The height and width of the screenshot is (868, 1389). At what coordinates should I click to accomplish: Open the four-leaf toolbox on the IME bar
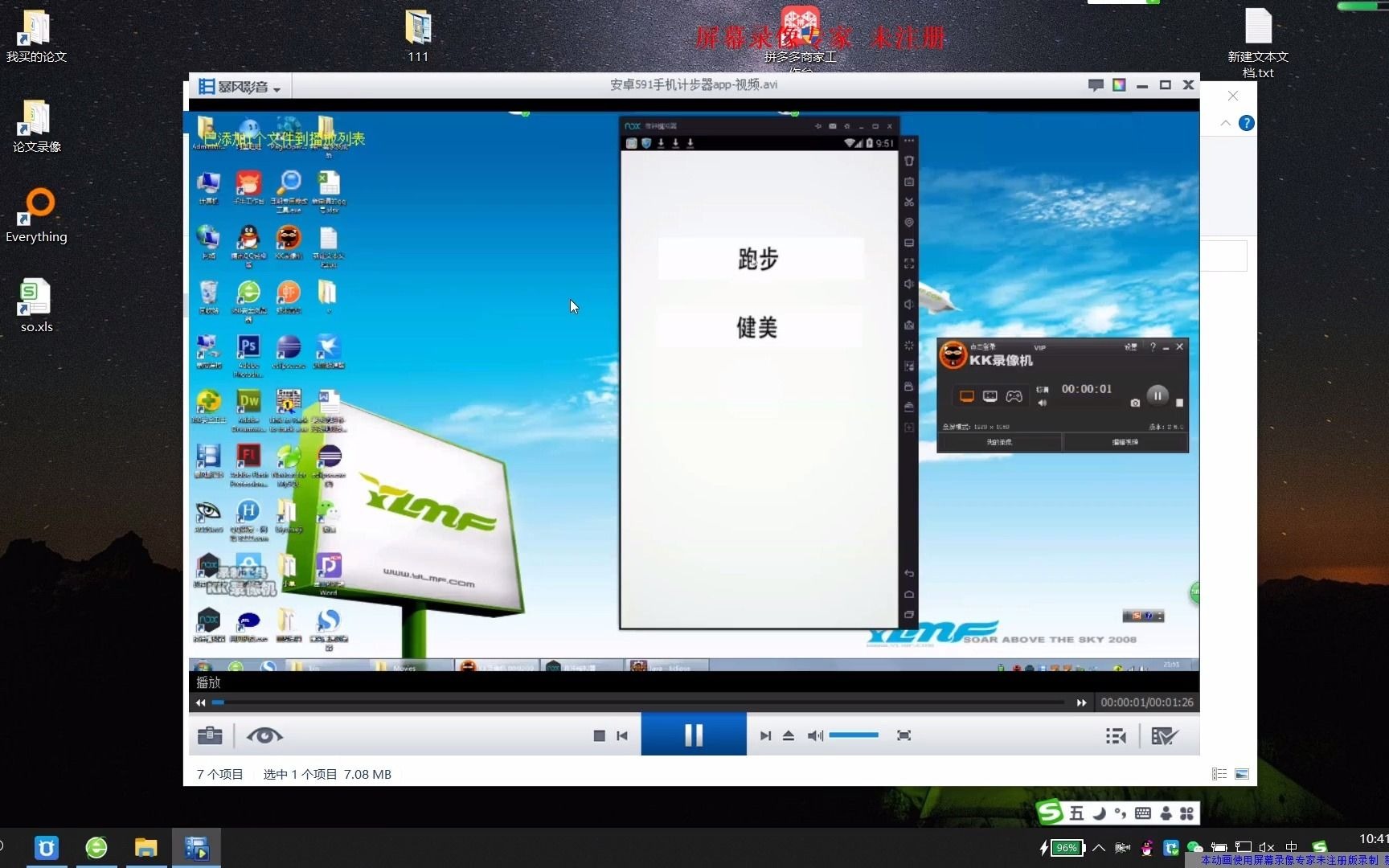pos(1187,813)
